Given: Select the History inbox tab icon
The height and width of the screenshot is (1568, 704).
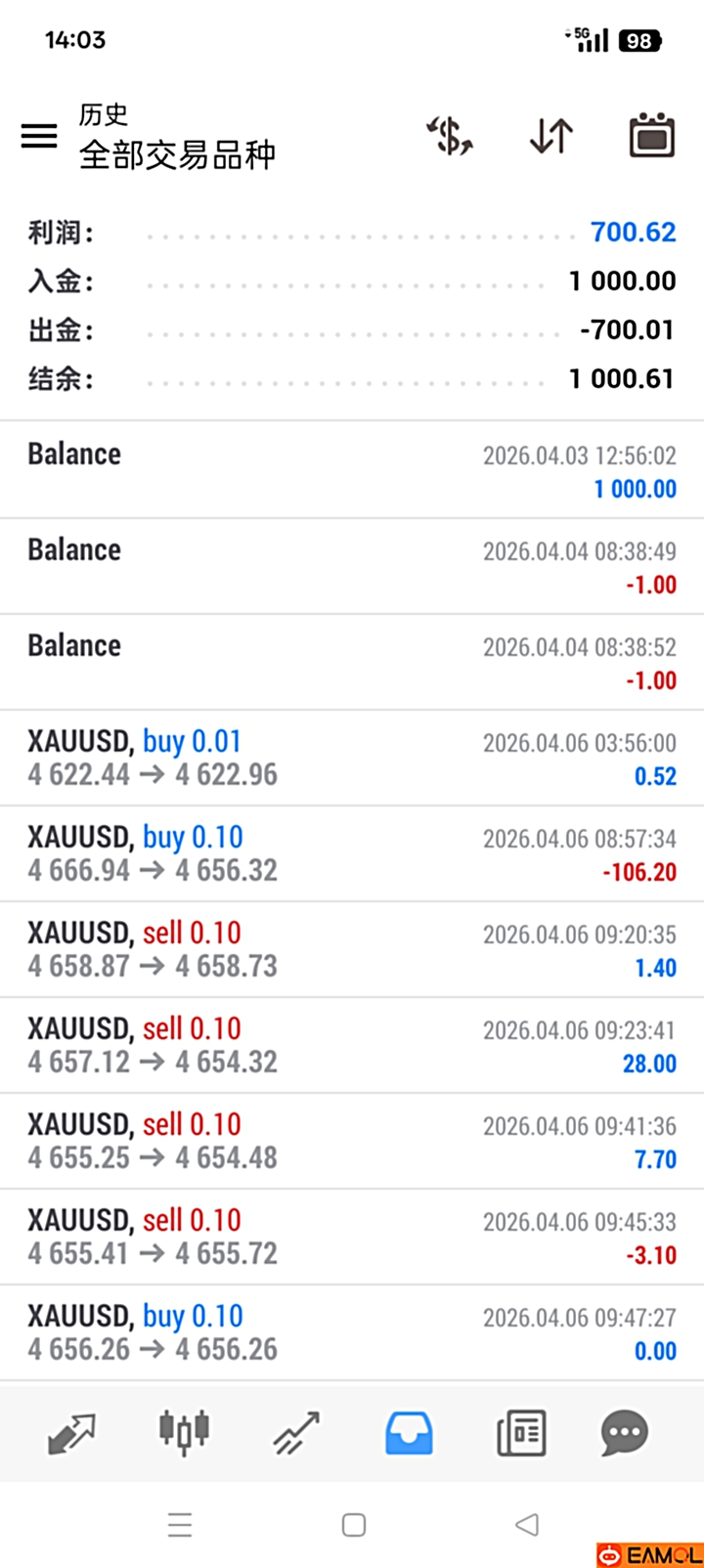Looking at the screenshot, I should (x=409, y=1433).
